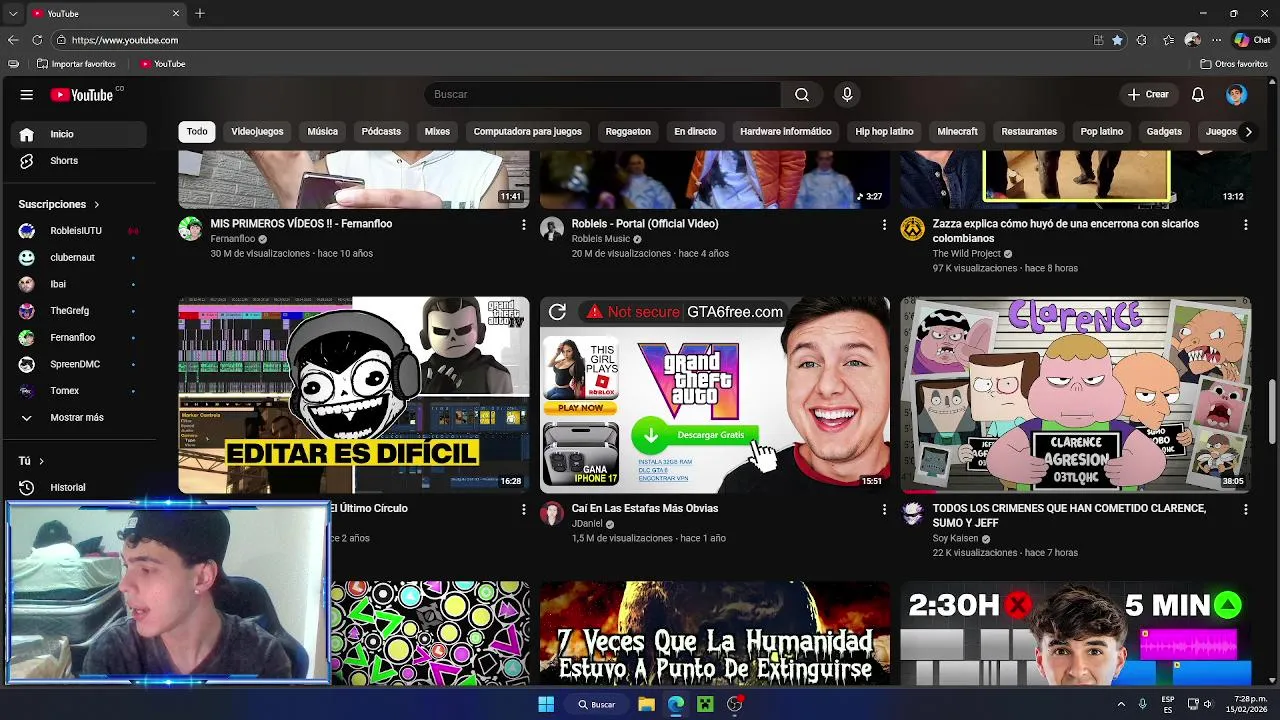Select the Videojuegos filter chip
The width and height of the screenshot is (1280, 720).
tap(257, 132)
